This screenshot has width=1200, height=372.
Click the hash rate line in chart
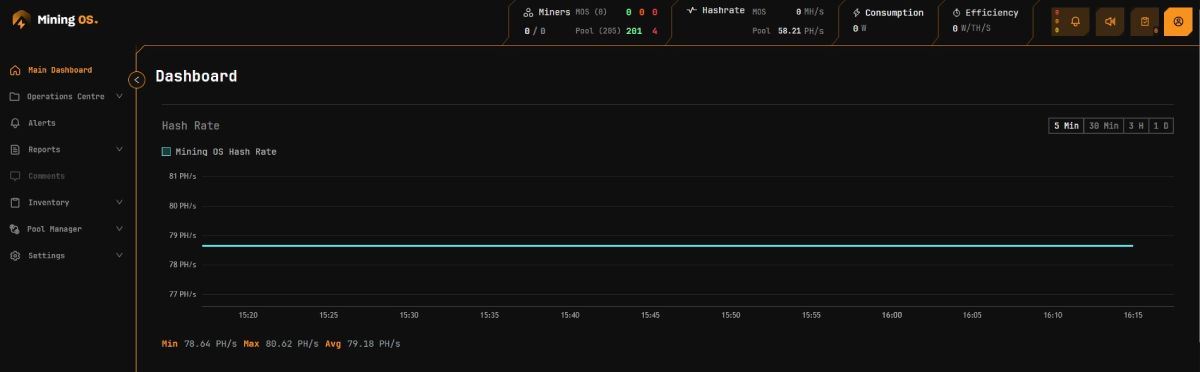[667, 245]
